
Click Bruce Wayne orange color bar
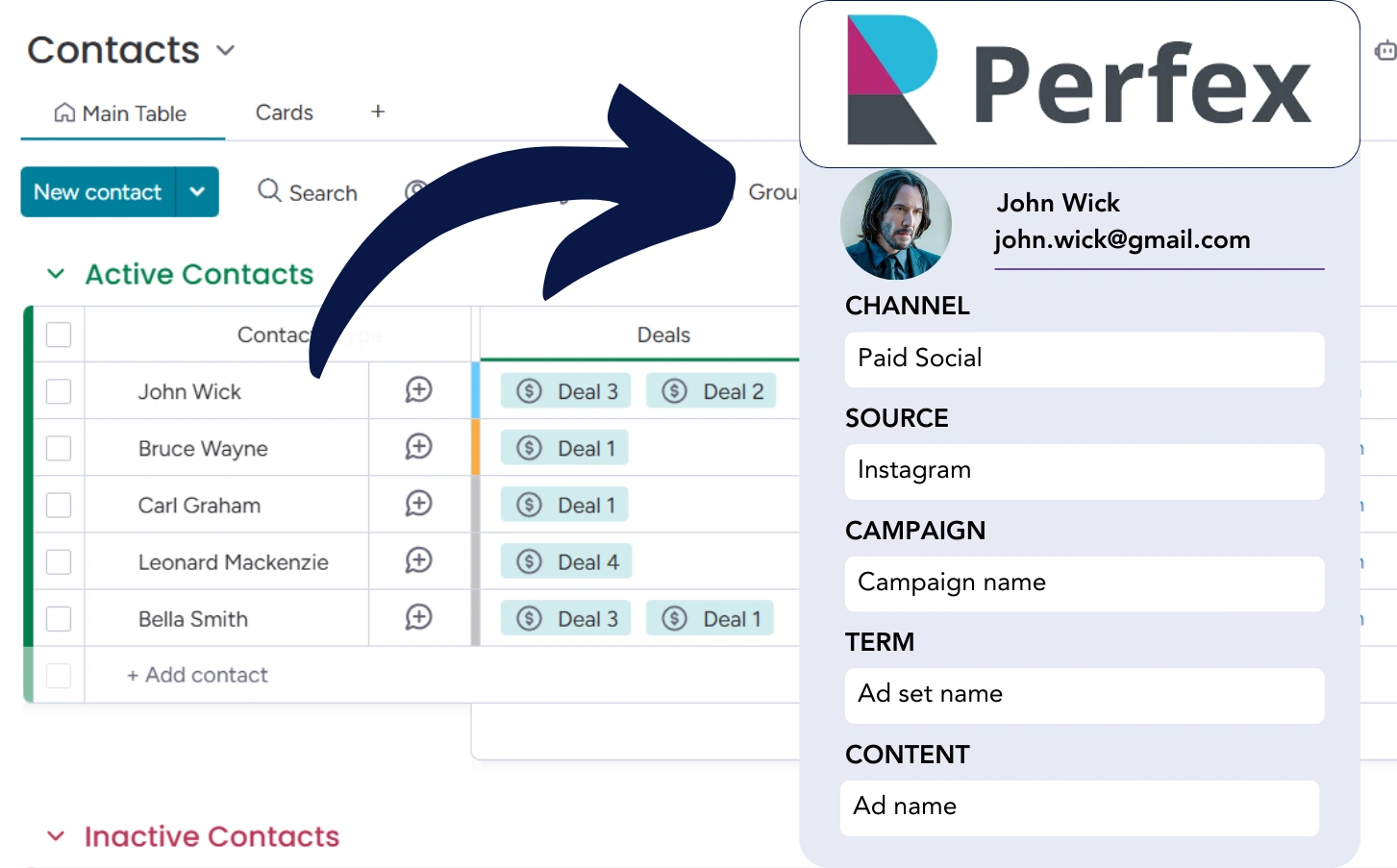(x=475, y=447)
